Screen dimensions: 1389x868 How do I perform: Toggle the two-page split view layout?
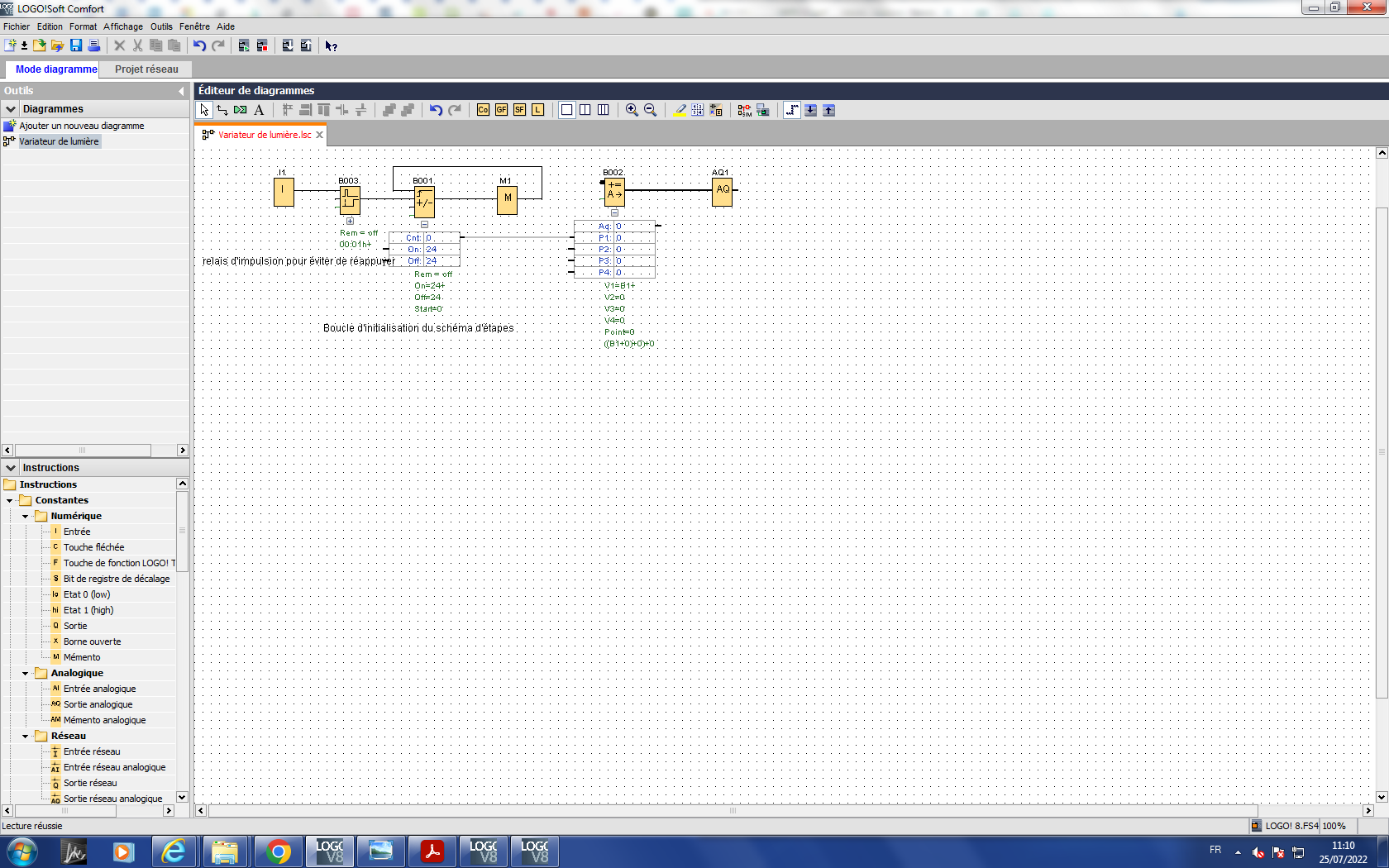585,110
